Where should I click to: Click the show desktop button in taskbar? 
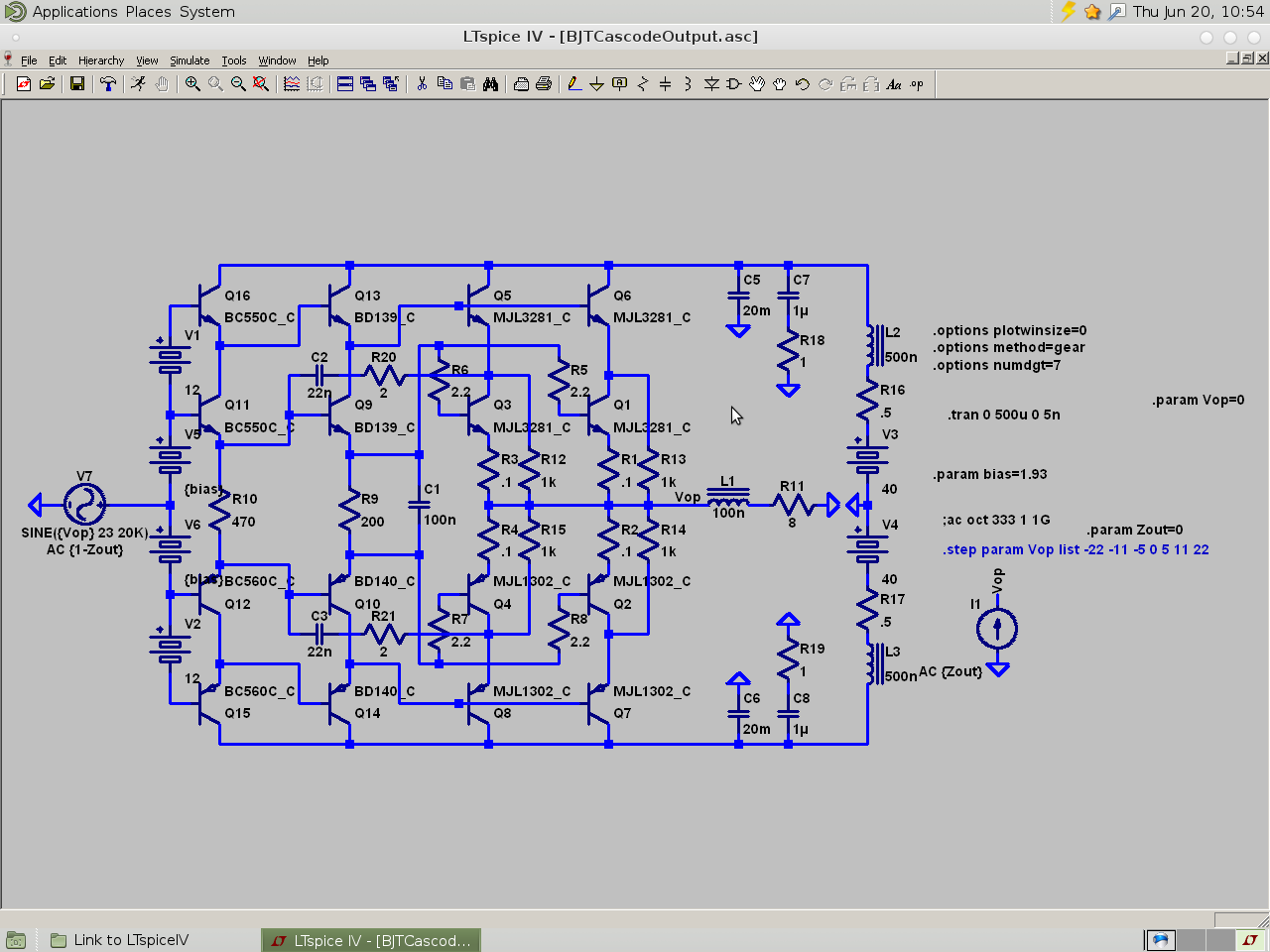click(15, 940)
